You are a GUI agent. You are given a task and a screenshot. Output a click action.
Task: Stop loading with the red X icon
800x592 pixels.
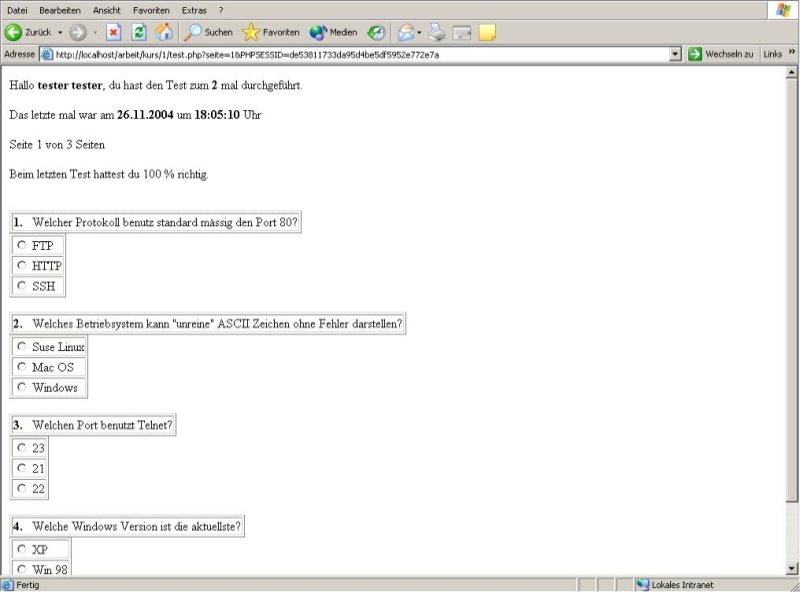click(x=114, y=33)
